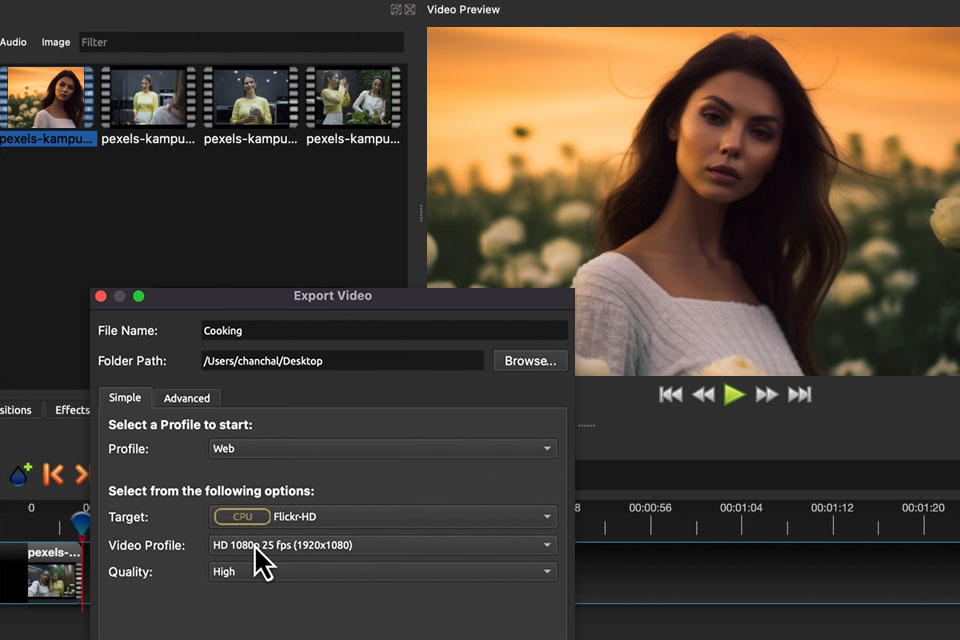
Task: Rewind the video preview
Action: point(703,394)
